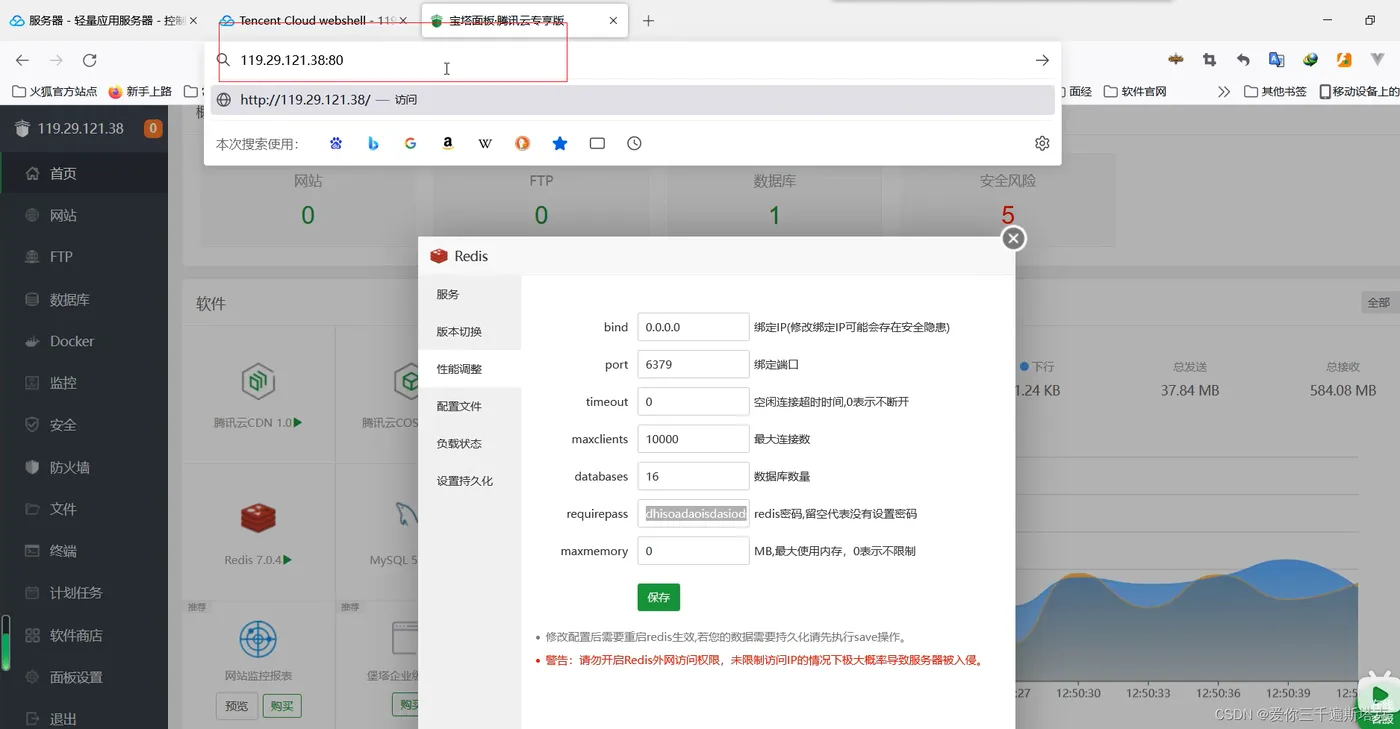
Task: Switch to the 服务 tab in Redis dialog
Action: pyautogui.click(x=470, y=294)
